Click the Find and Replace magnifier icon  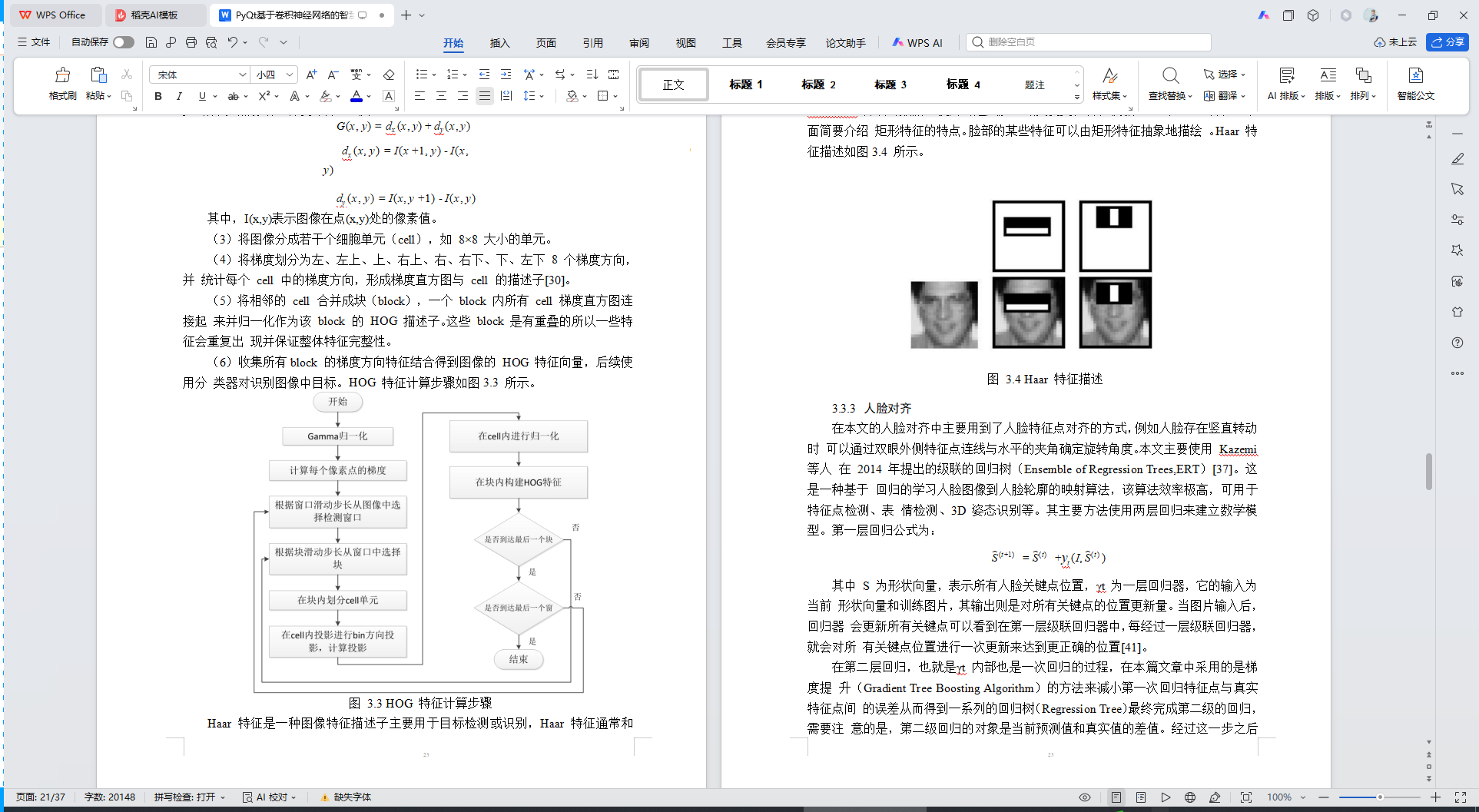(1170, 75)
